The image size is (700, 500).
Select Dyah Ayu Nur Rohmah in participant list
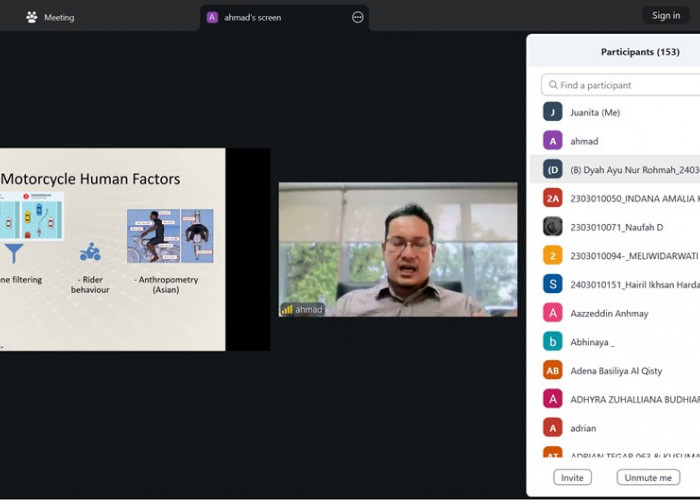[x=630, y=170]
